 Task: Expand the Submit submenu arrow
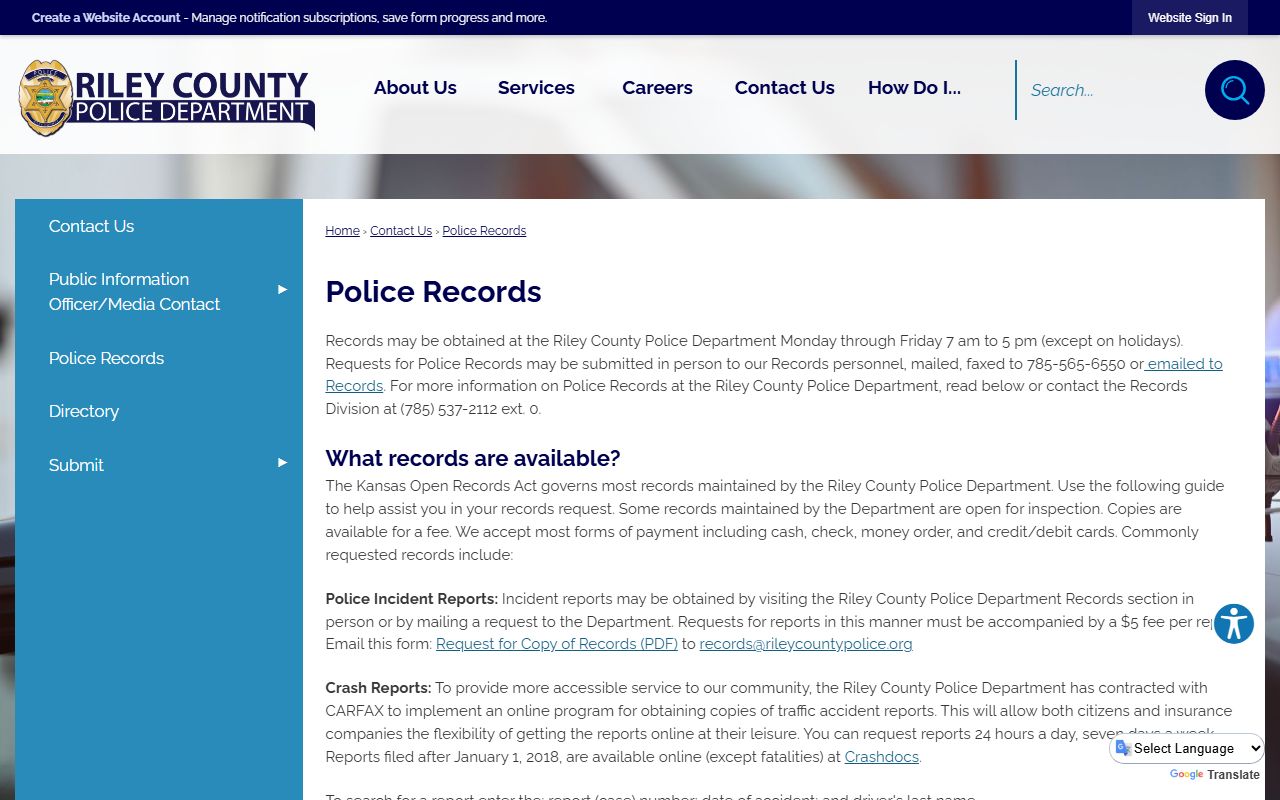282,463
